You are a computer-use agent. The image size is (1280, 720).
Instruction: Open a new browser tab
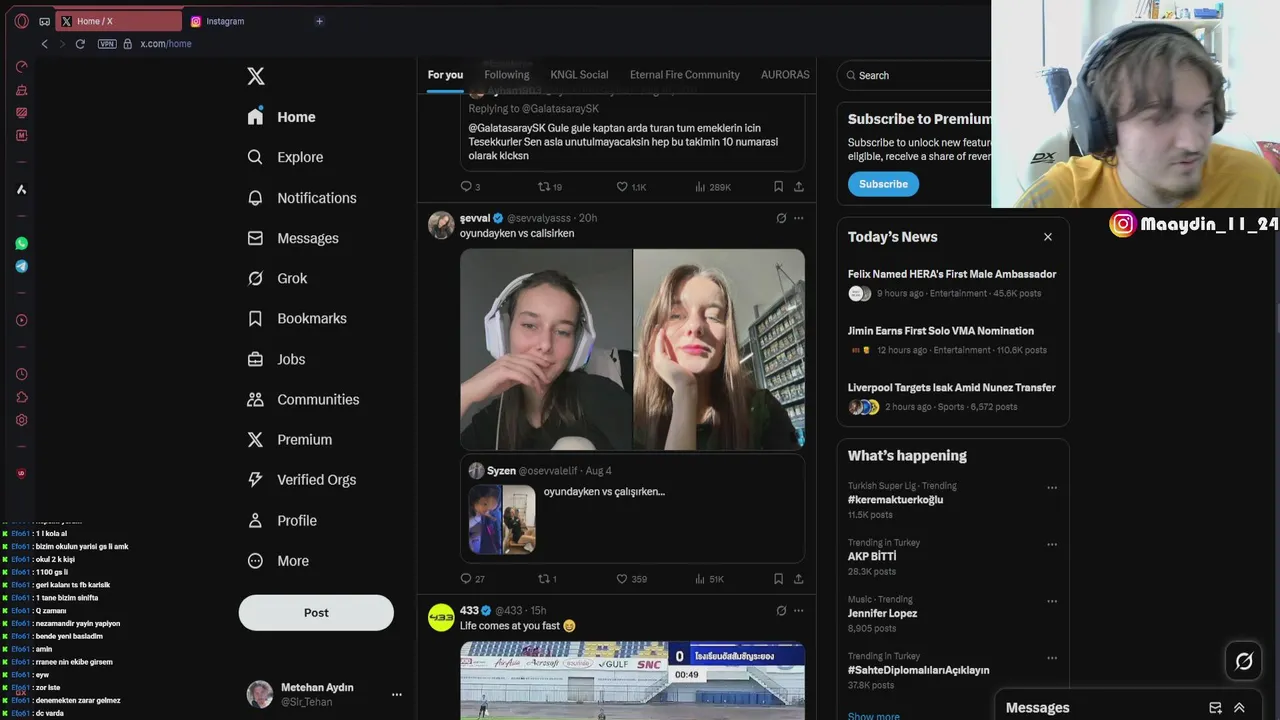[319, 21]
